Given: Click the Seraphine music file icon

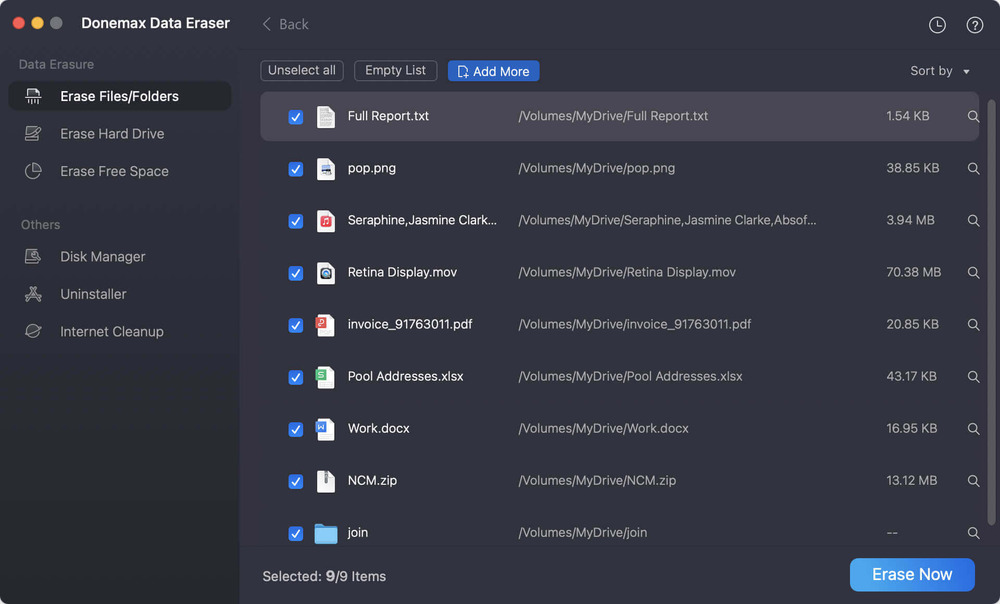Looking at the screenshot, I should coord(326,221).
